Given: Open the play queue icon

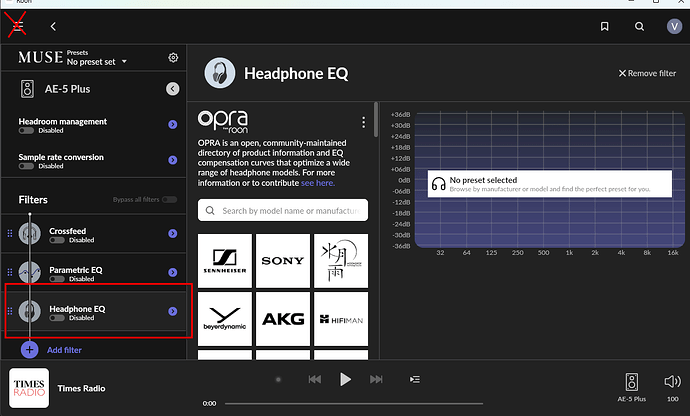Looking at the screenshot, I should click(414, 379).
